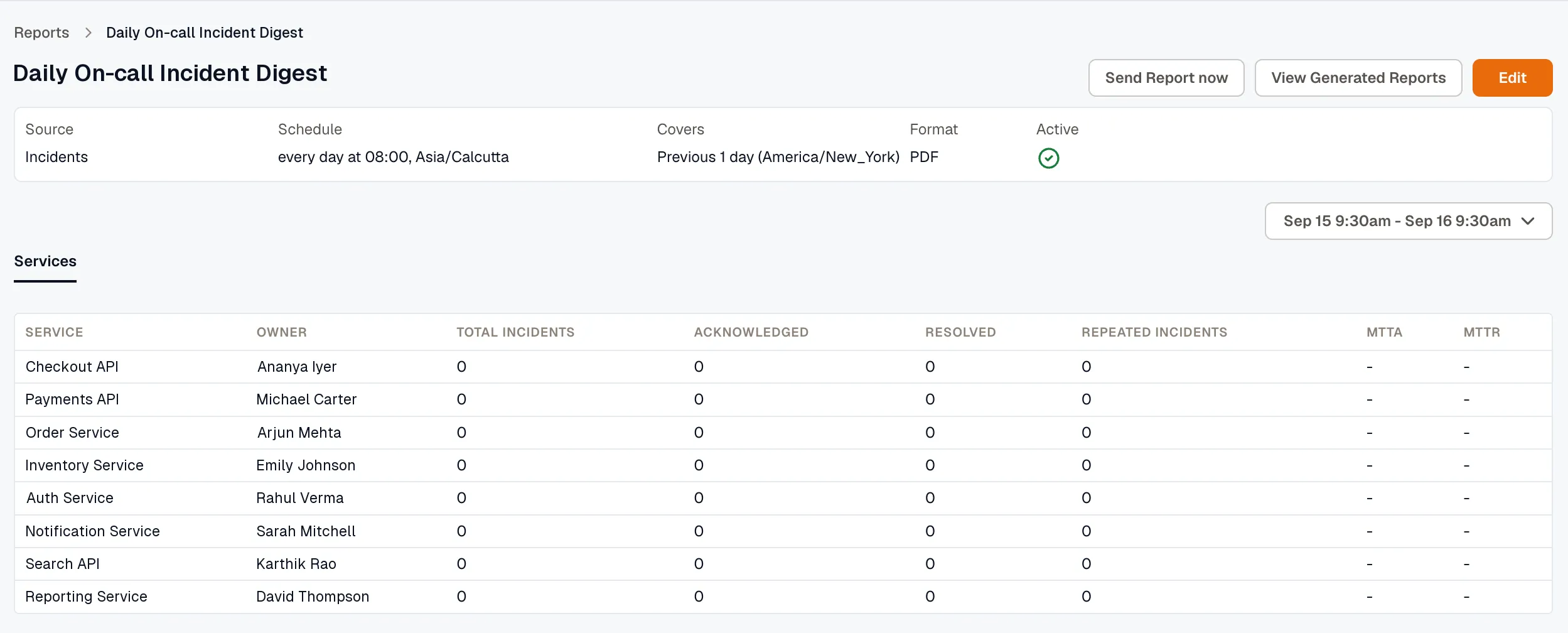The height and width of the screenshot is (633, 1568).
Task: Click the breadcrumb chevron separator icon
Action: 88,33
